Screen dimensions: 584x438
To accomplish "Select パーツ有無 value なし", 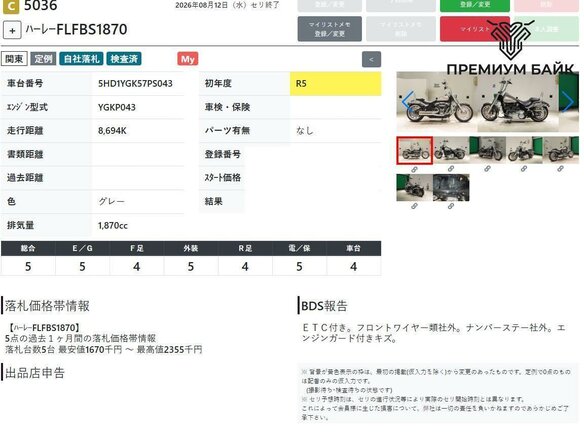I will (x=305, y=131).
